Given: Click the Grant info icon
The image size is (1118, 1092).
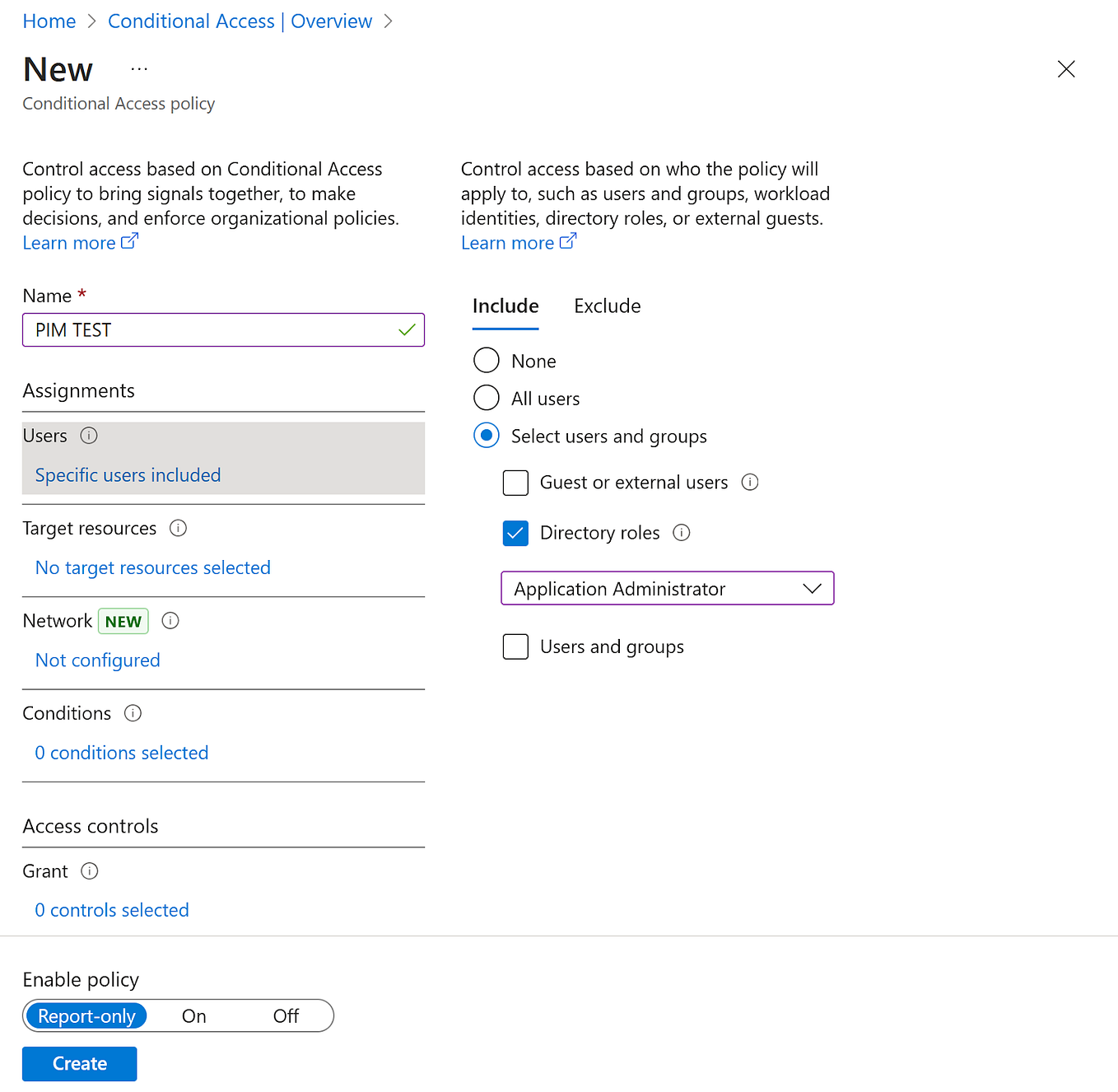Looking at the screenshot, I should [x=90, y=871].
